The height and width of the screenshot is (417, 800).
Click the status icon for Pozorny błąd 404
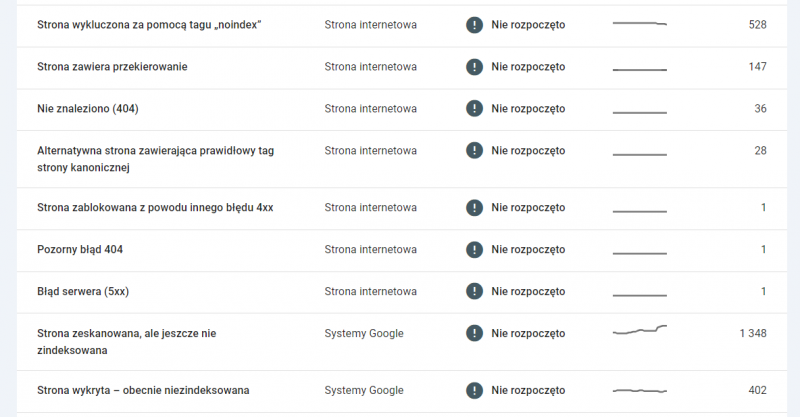click(x=474, y=250)
